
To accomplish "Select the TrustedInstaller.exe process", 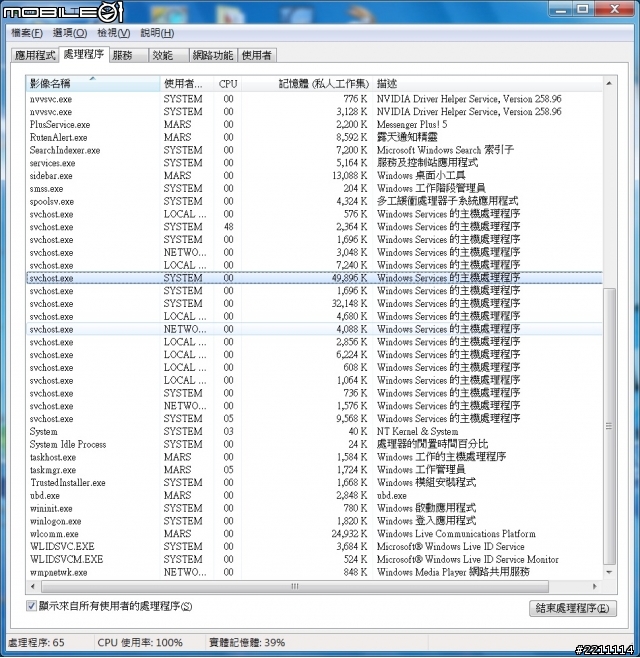I will (x=314, y=483).
